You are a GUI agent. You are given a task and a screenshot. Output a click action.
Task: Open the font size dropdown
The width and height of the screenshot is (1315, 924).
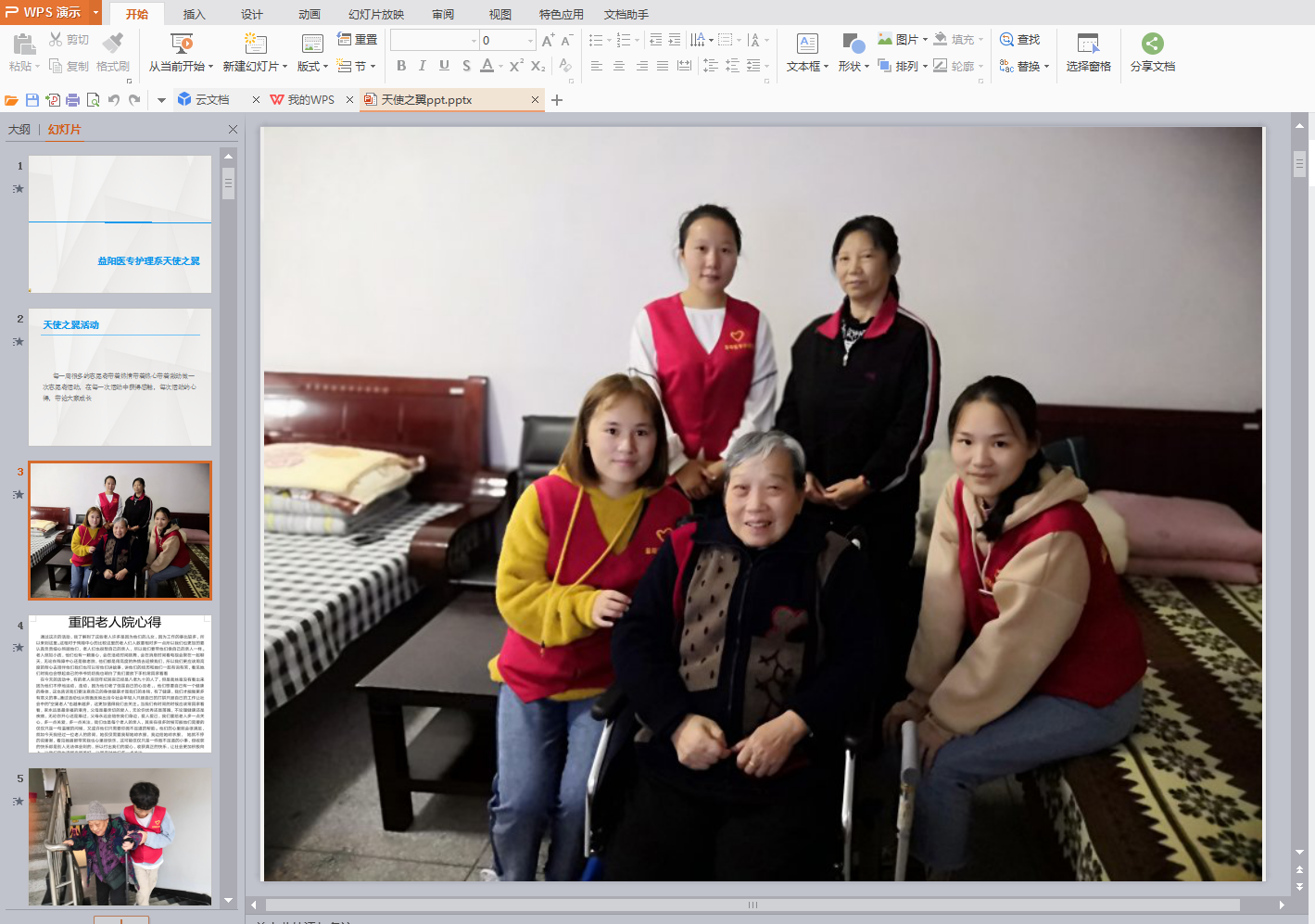click(530, 41)
